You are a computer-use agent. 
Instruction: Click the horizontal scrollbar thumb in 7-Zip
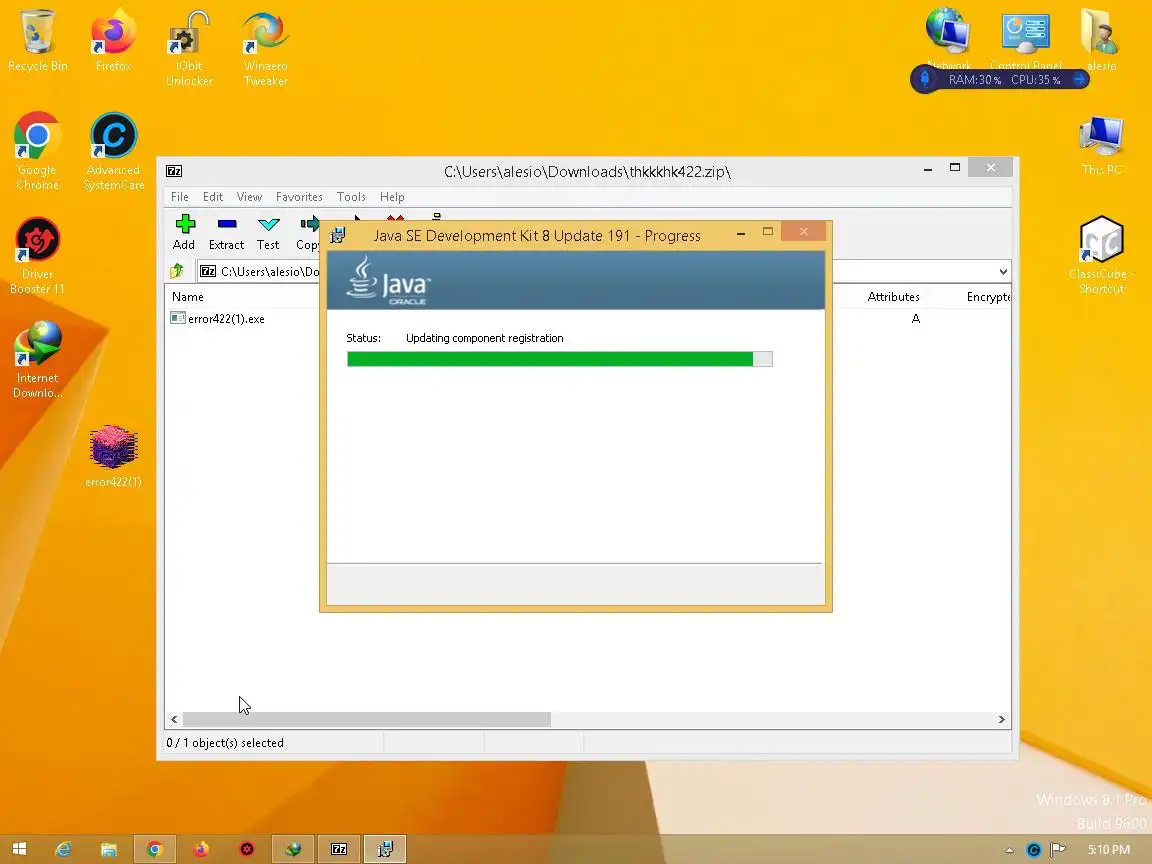(x=367, y=719)
